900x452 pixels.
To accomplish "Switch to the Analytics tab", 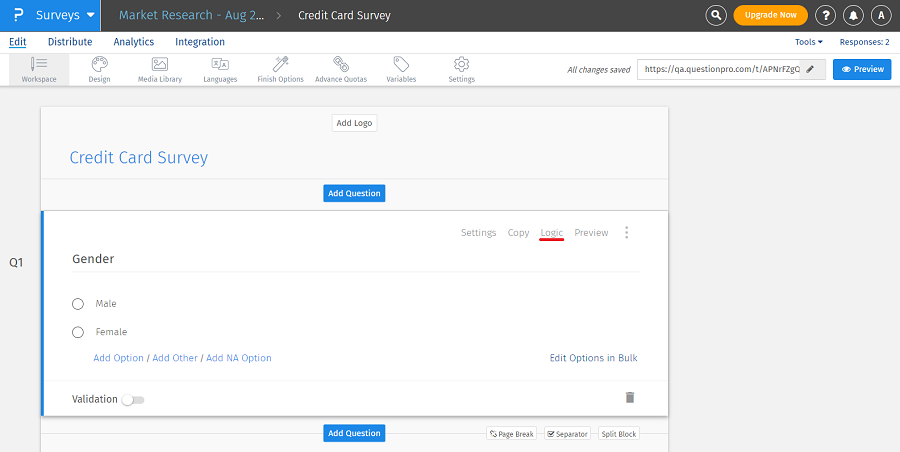I will [134, 42].
